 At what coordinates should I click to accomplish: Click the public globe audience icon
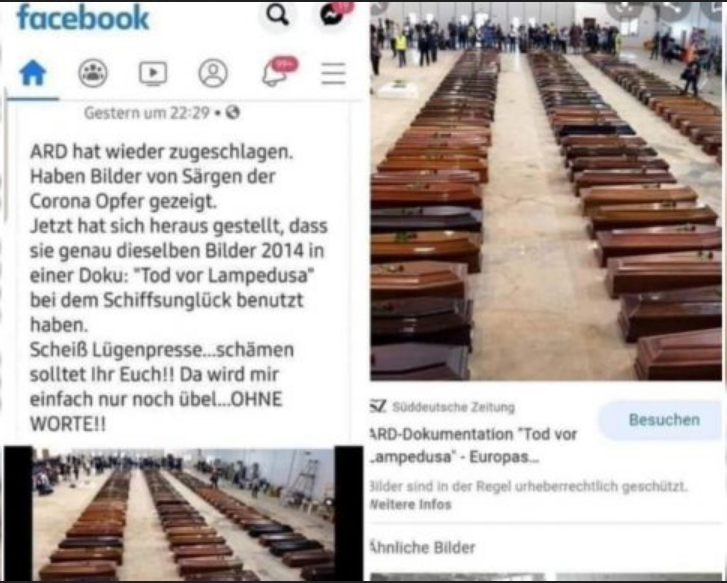[233, 112]
